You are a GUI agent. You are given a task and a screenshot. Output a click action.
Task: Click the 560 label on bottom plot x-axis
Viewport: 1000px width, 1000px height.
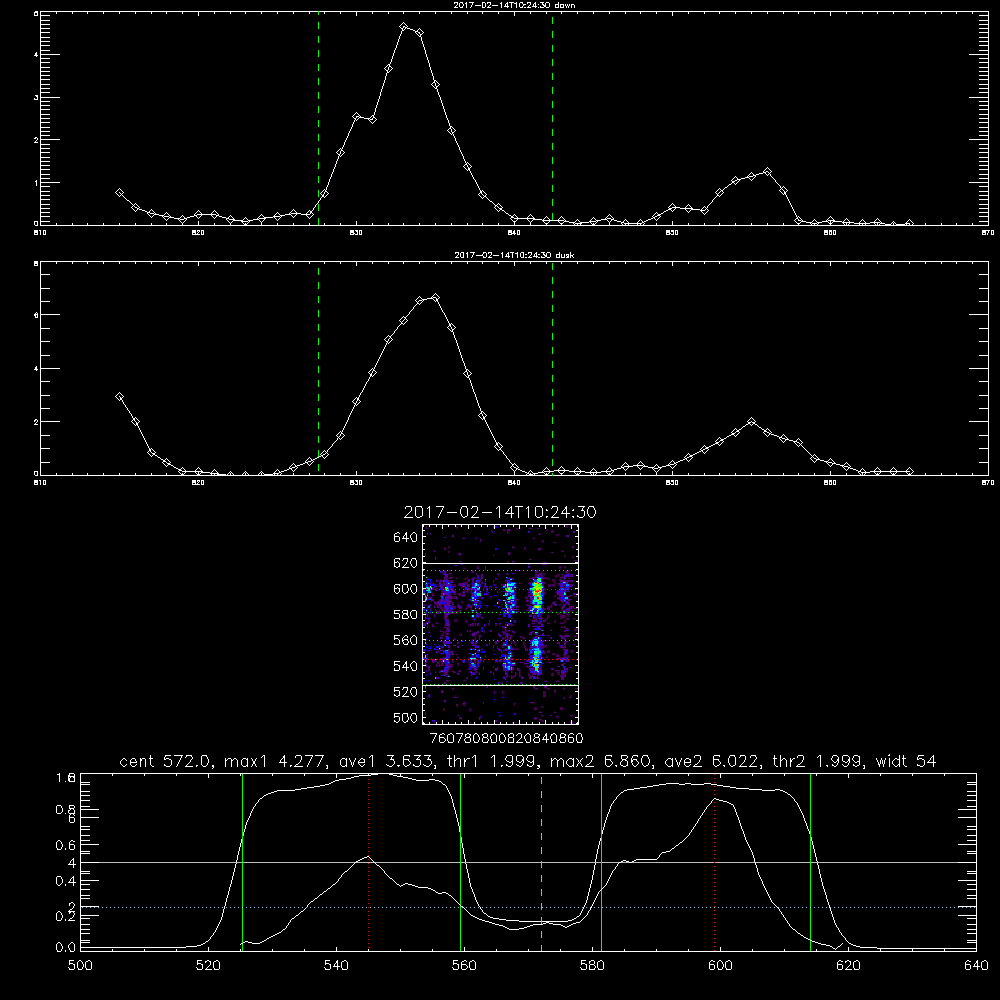click(x=464, y=966)
